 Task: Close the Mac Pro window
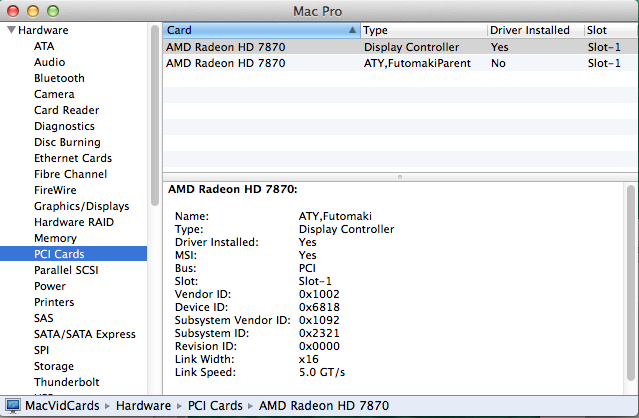click(13, 11)
